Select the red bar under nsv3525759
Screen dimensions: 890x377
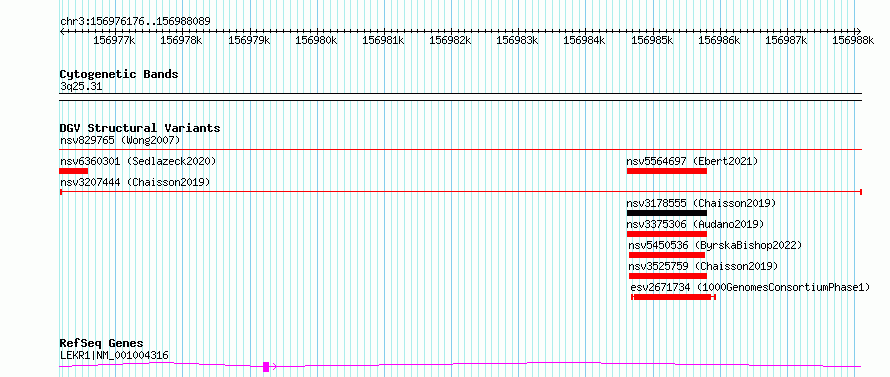[668, 276]
